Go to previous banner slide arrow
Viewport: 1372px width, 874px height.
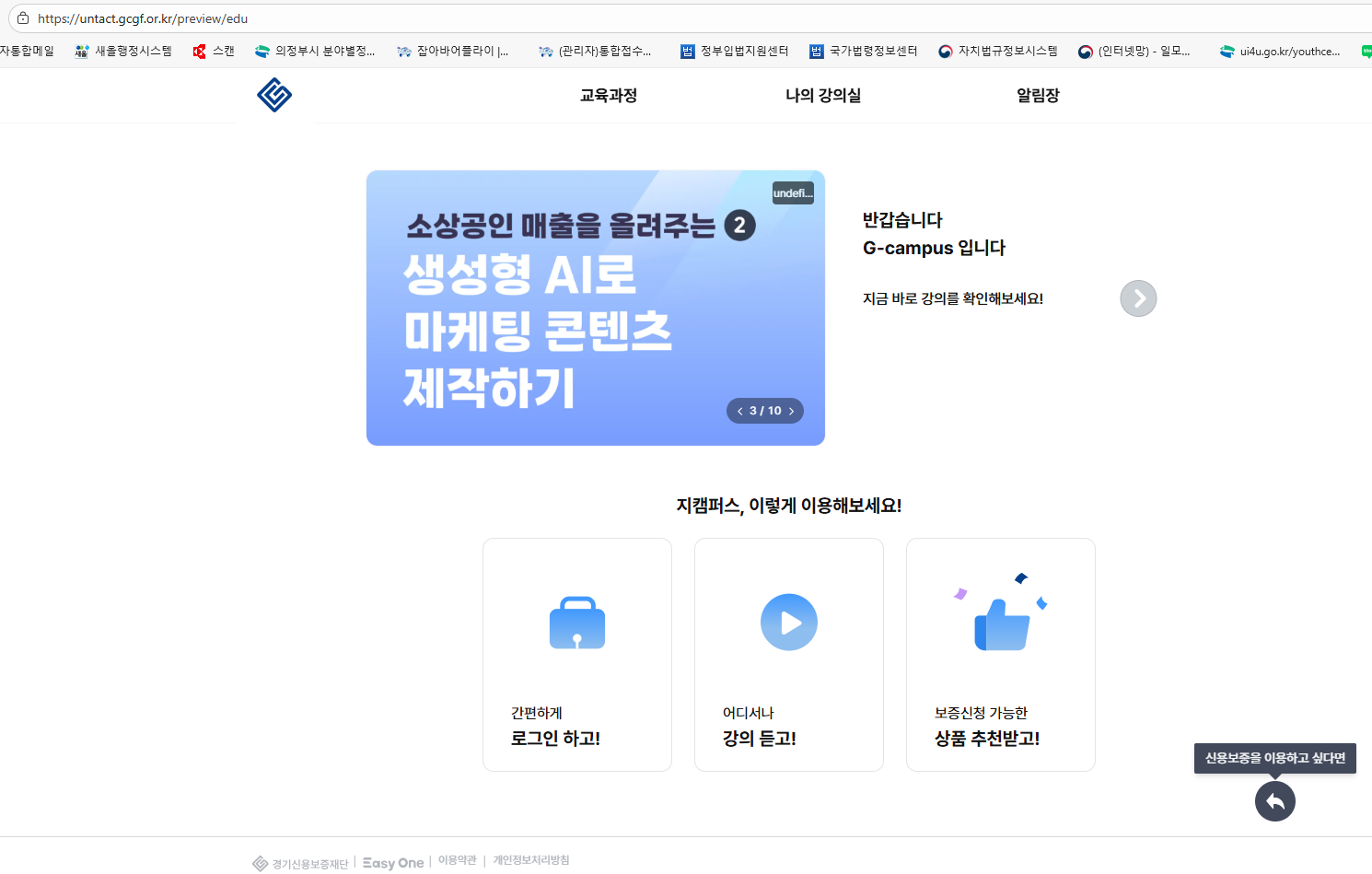tap(739, 411)
